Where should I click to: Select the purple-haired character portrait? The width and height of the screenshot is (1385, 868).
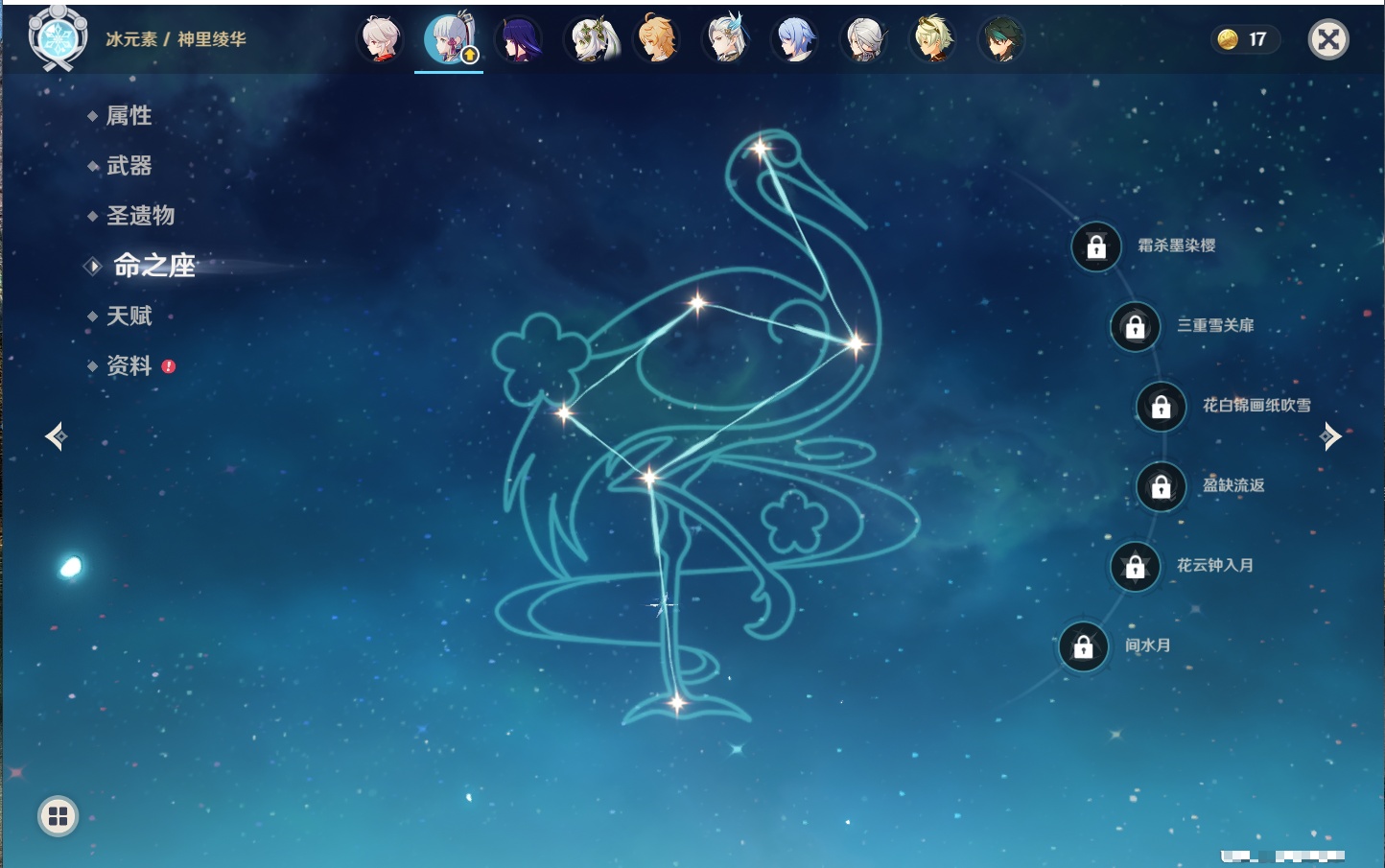(x=519, y=39)
